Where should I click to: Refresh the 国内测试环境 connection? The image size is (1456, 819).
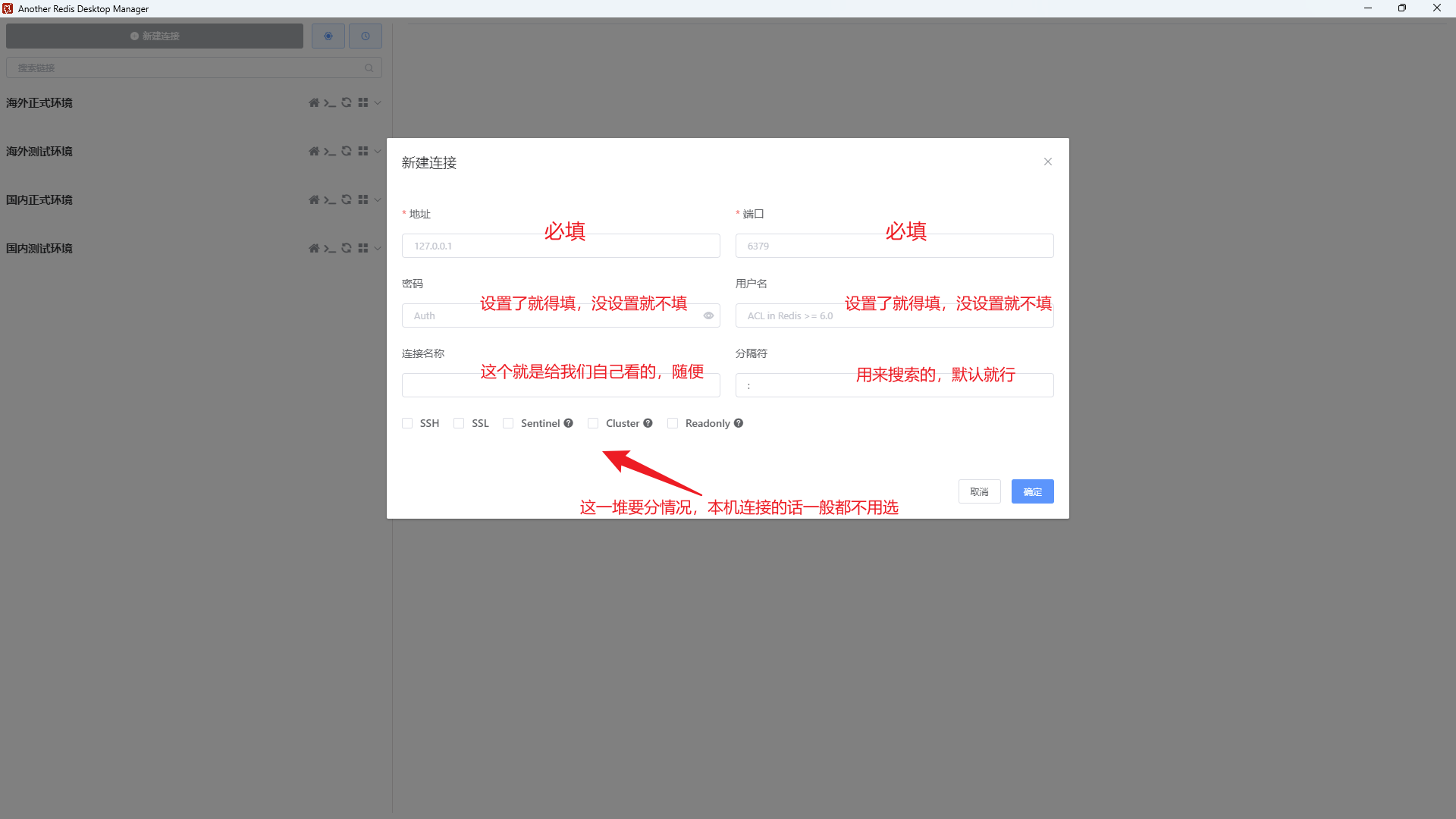(347, 248)
